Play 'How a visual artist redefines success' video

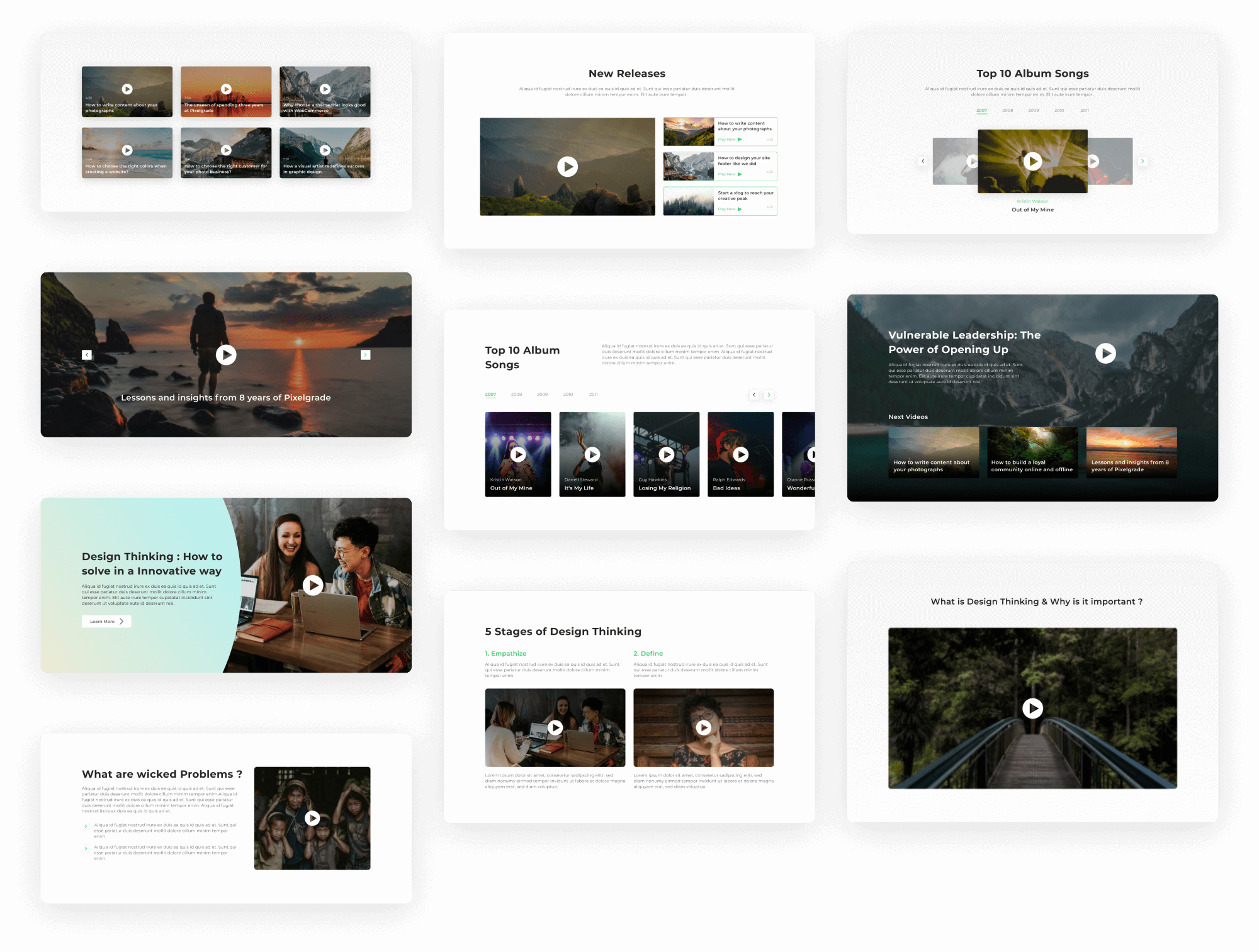coord(325,150)
